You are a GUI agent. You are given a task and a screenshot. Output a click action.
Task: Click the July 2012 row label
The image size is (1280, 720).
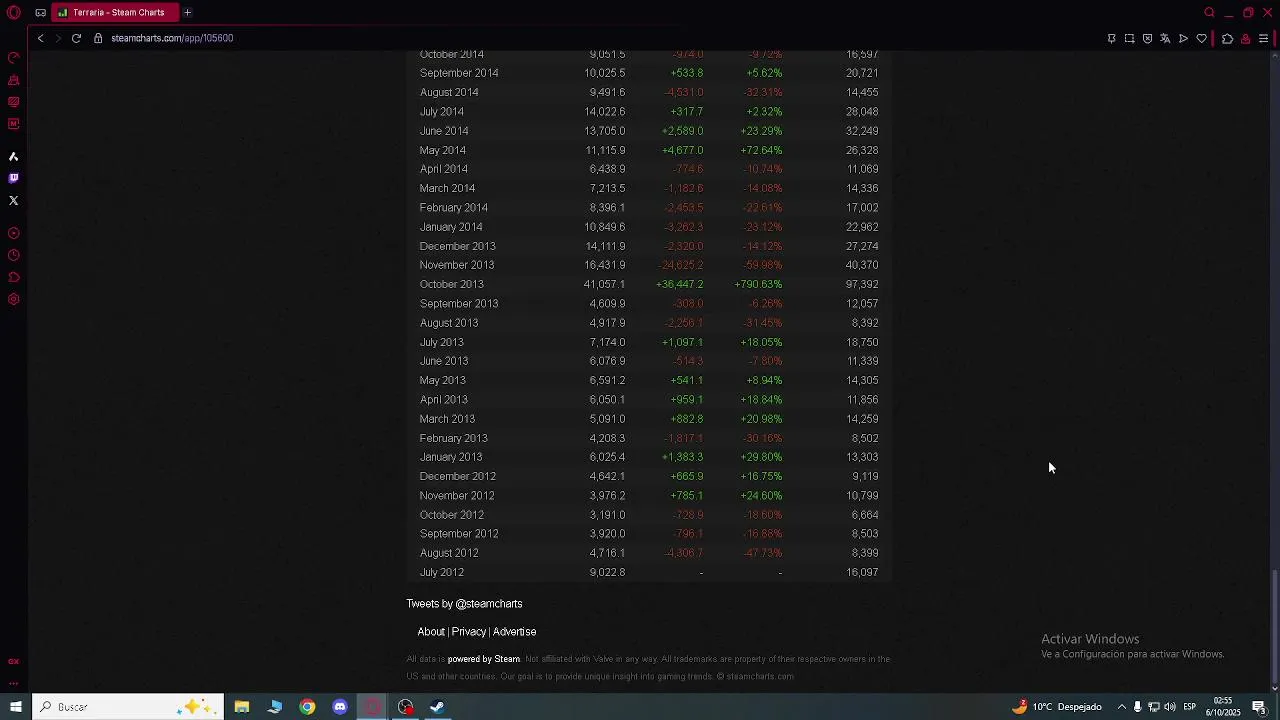click(442, 573)
